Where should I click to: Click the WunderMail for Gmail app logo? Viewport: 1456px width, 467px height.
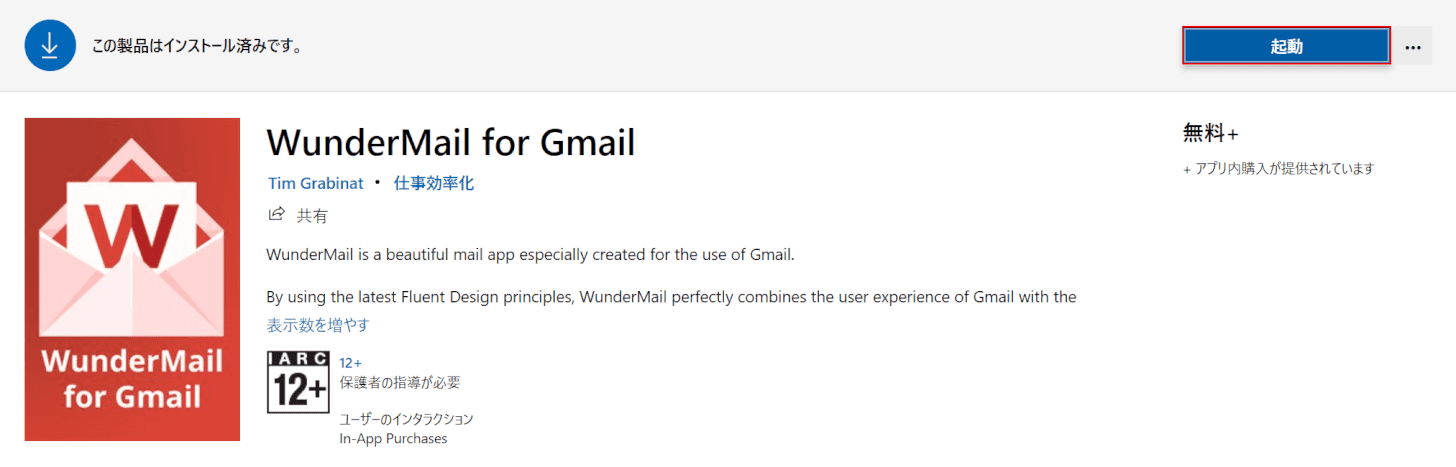pyautogui.click(x=132, y=279)
